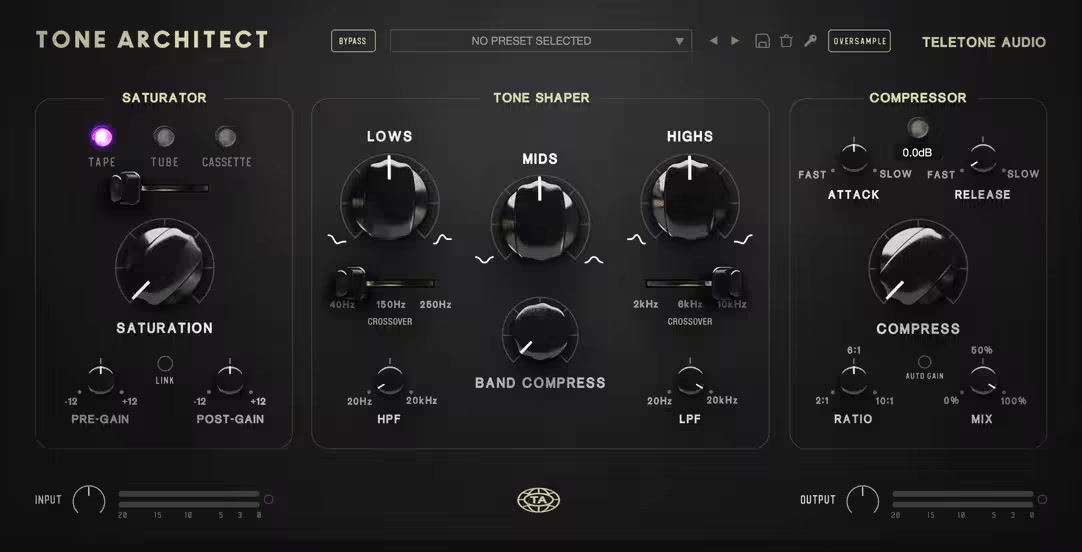Click the Band Compress knob
The width and height of the screenshot is (1082, 552).
coord(540,334)
